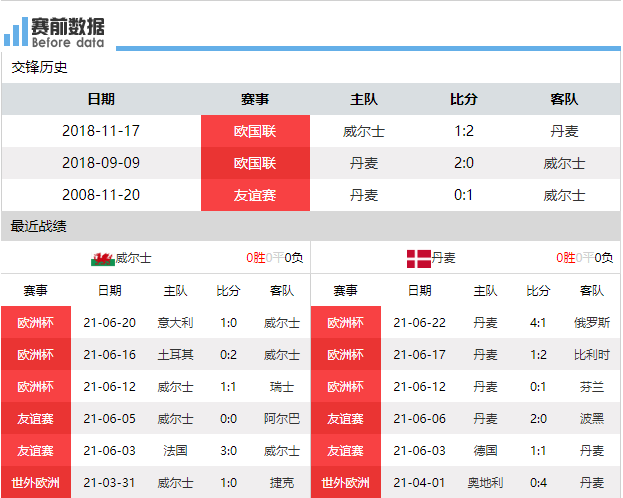Click the 意大利 home team on 21-06-20
623x498 pixels.
175,322
